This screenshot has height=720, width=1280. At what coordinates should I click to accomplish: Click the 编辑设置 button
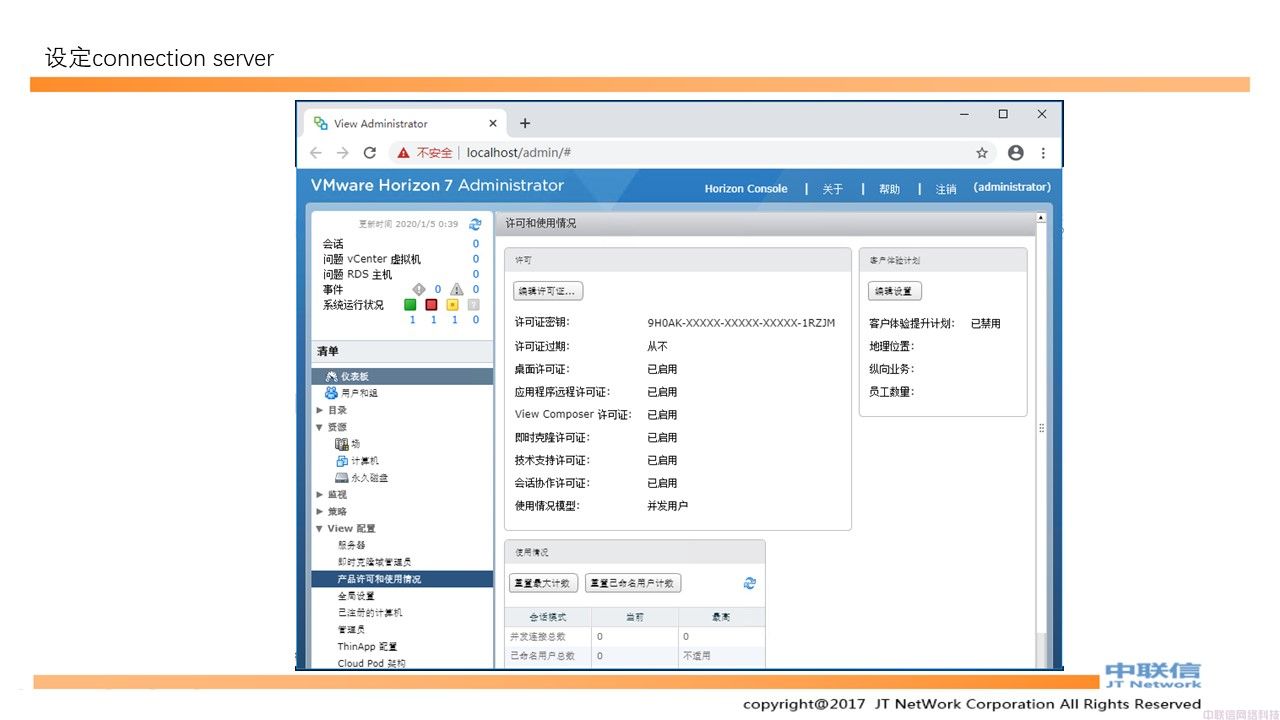[895, 291]
